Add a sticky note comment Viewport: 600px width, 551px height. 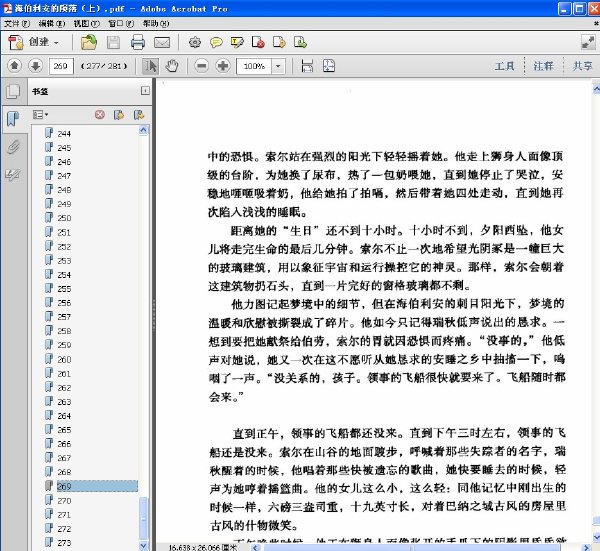click(x=216, y=42)
